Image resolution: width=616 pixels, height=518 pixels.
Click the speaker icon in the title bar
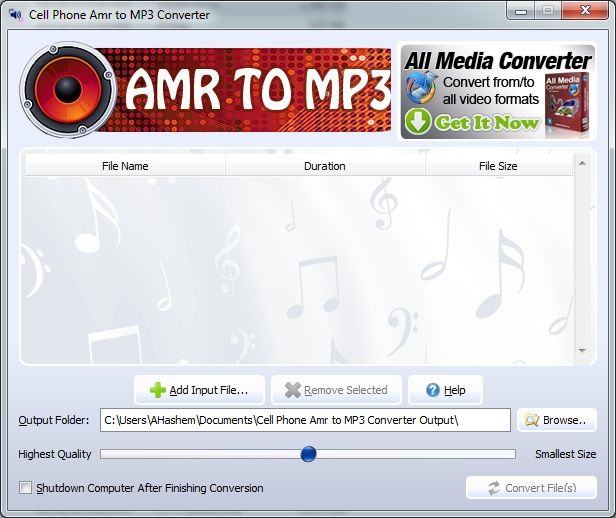tap(15, 15)
